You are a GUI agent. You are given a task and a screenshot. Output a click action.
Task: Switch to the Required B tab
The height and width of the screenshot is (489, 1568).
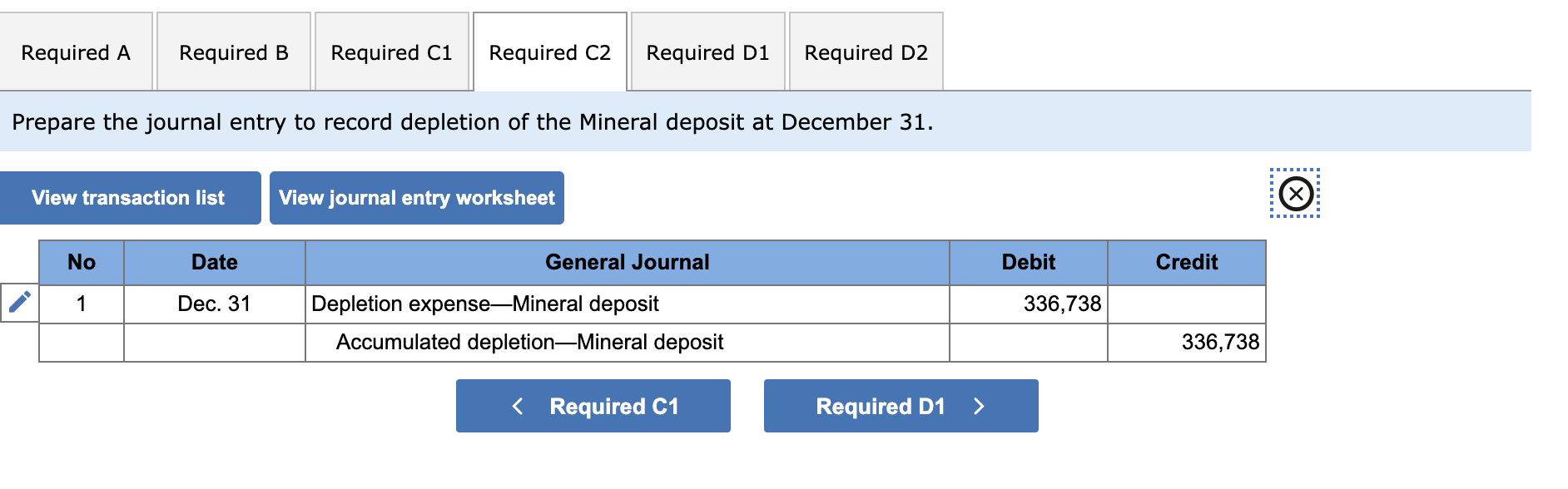[x=234, y=52]
